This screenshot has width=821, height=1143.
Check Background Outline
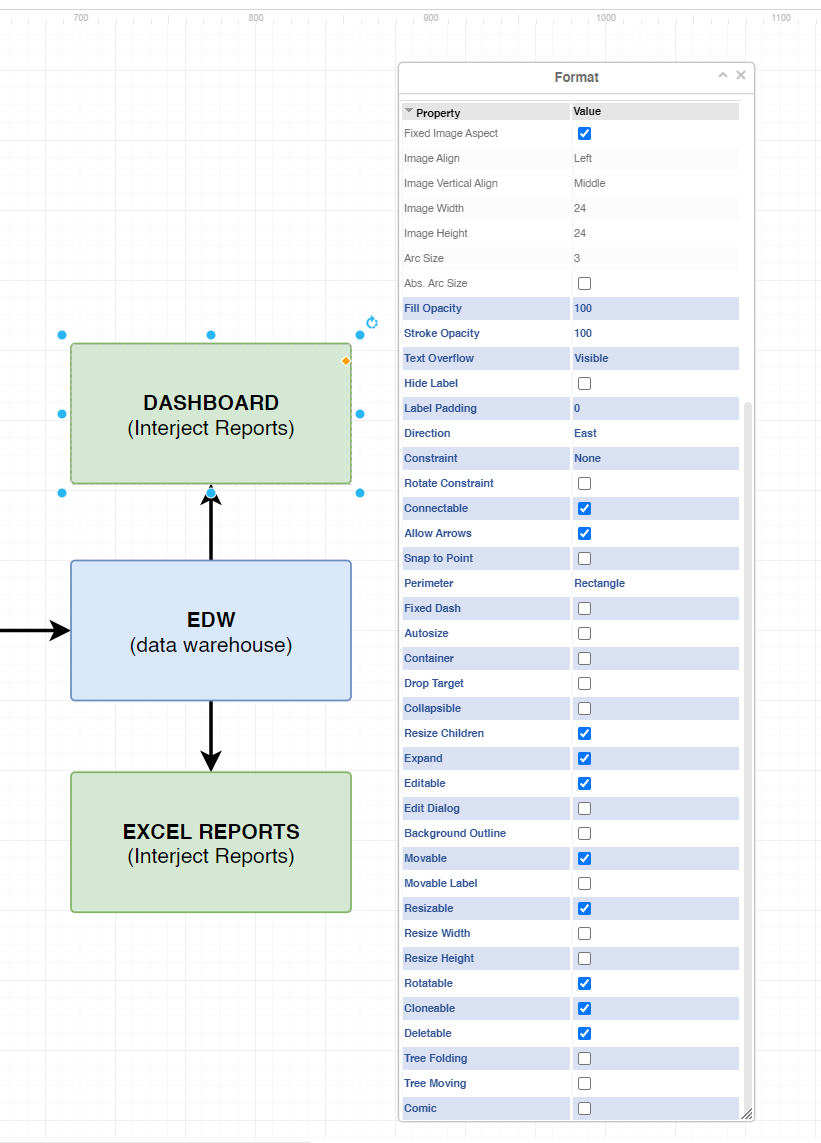click(585, 833)
